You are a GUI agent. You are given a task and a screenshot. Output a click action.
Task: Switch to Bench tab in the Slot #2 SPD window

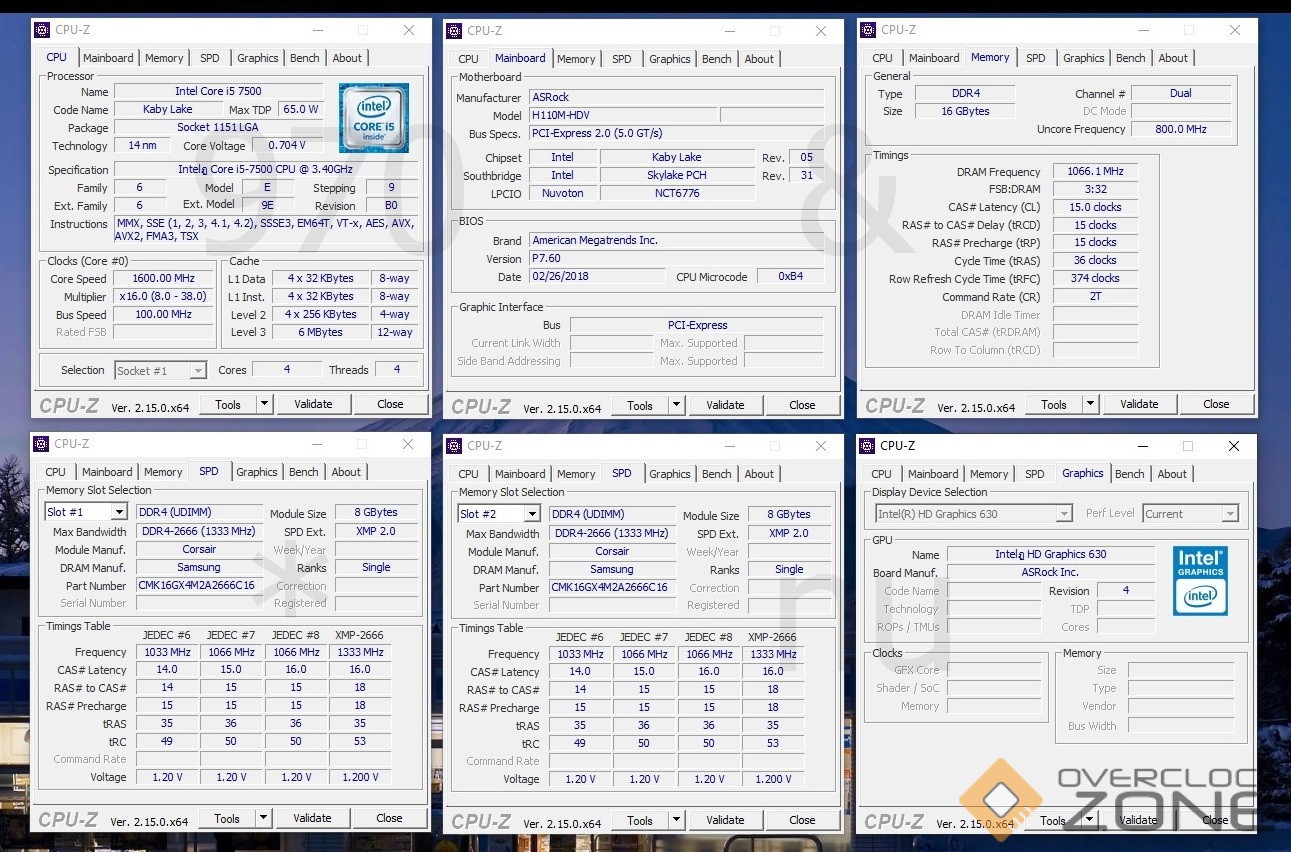(717, 474)
